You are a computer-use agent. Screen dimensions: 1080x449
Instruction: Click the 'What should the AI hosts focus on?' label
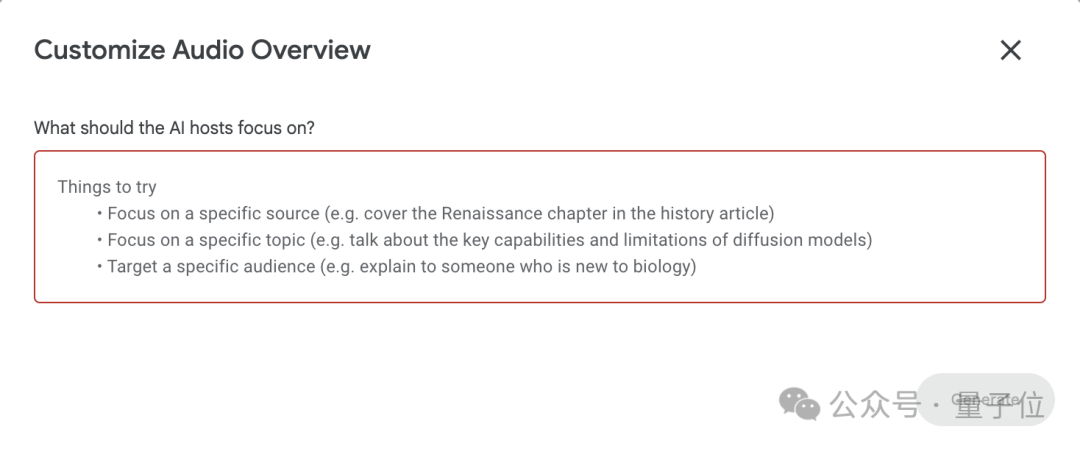coord(174,128)
